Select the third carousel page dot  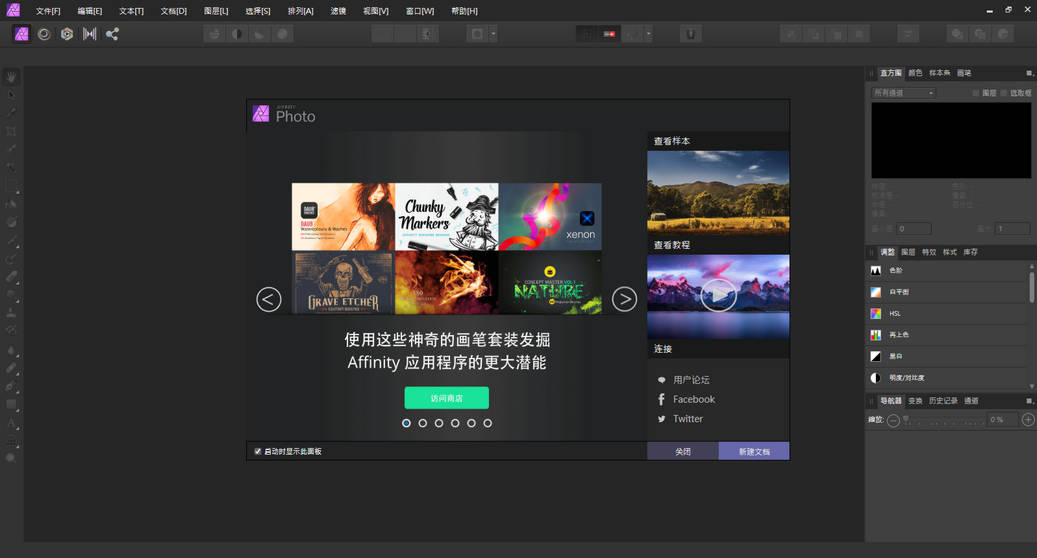coord(439,423)
